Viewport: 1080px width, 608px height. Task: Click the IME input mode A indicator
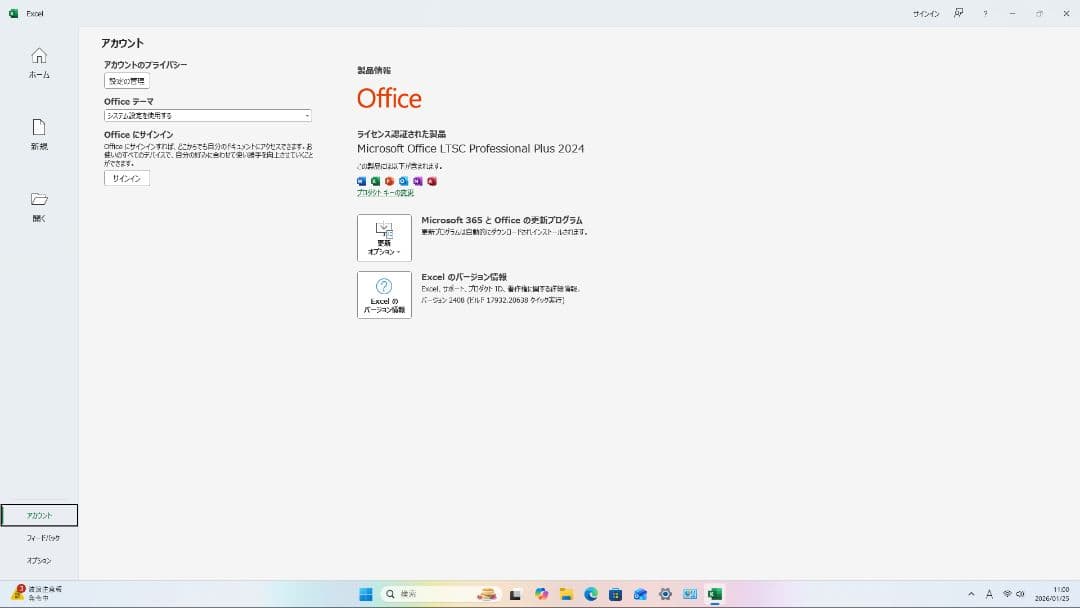pos(989,594)
